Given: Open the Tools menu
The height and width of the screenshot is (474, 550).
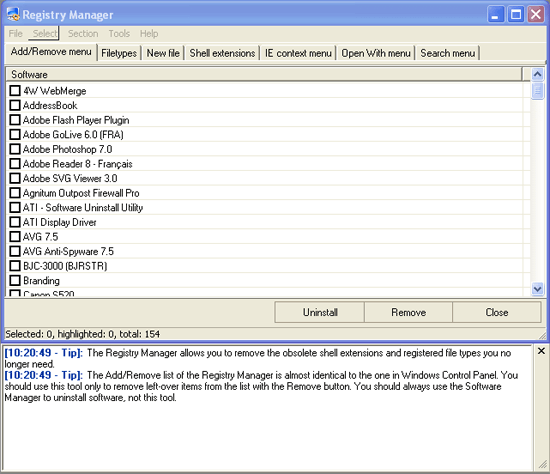Looking at the screenshot, I should 119,34.
